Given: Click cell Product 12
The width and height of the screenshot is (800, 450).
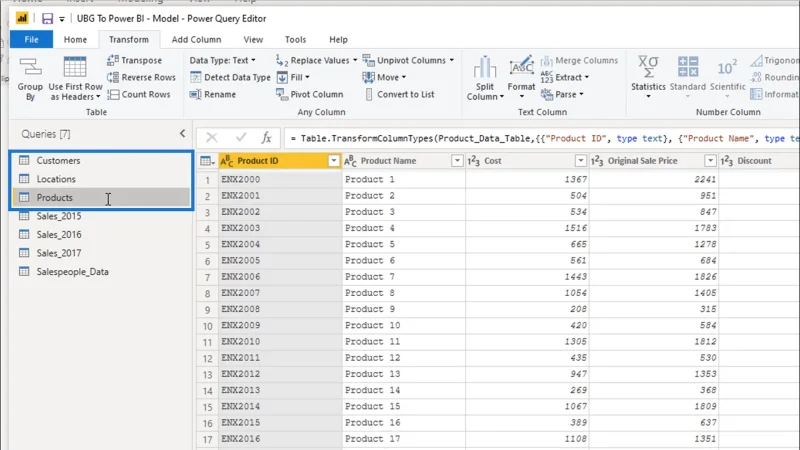Looking at the screenshot, I should (404, 358).
